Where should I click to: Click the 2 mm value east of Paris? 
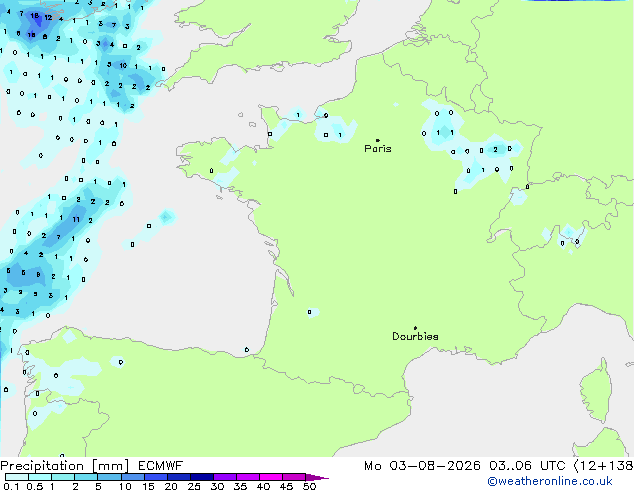[x=495, y=150]
